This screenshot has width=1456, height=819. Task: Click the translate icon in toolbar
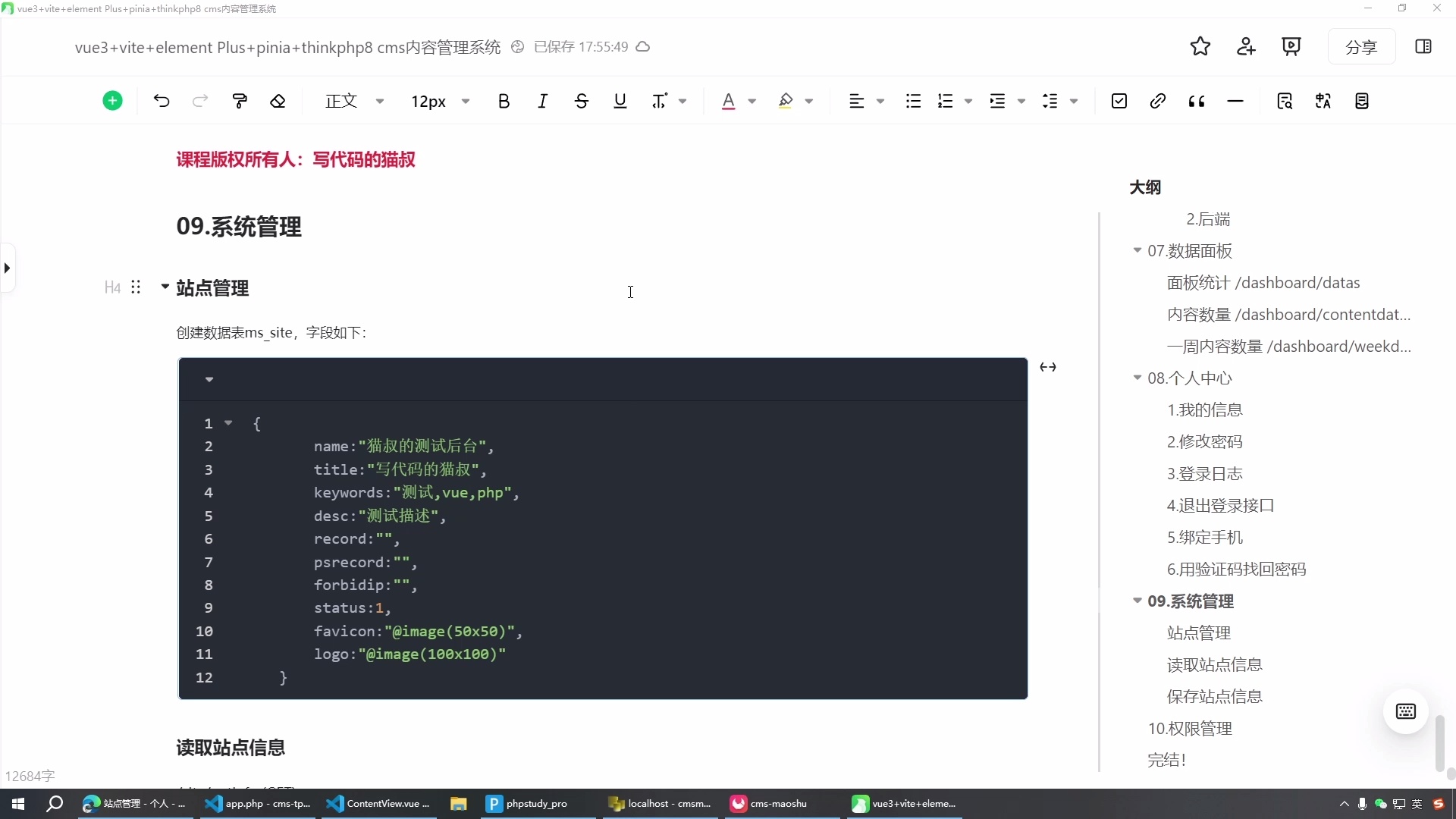pos(1323,101)
